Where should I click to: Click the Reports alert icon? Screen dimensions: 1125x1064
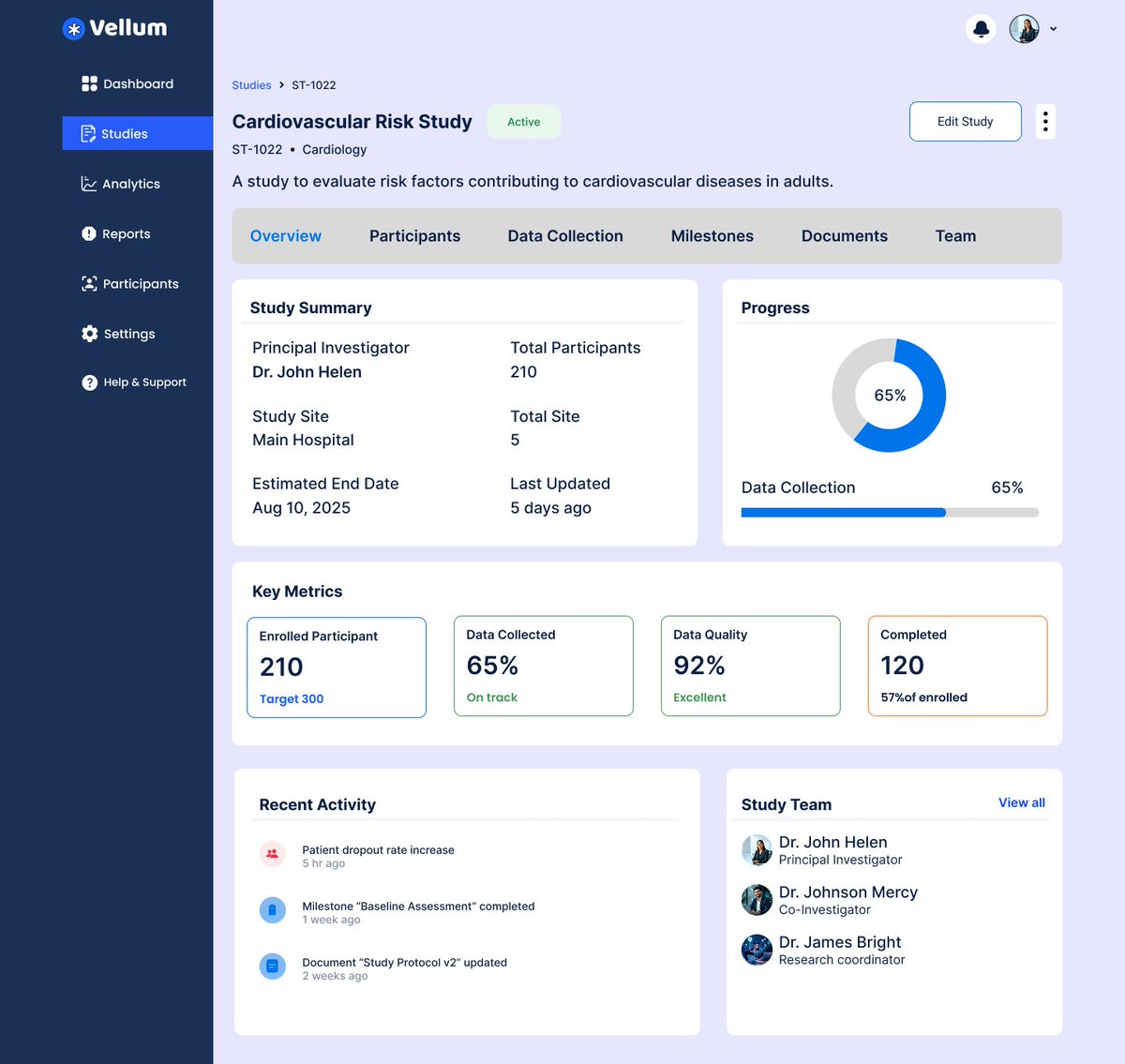coord(87,233)
